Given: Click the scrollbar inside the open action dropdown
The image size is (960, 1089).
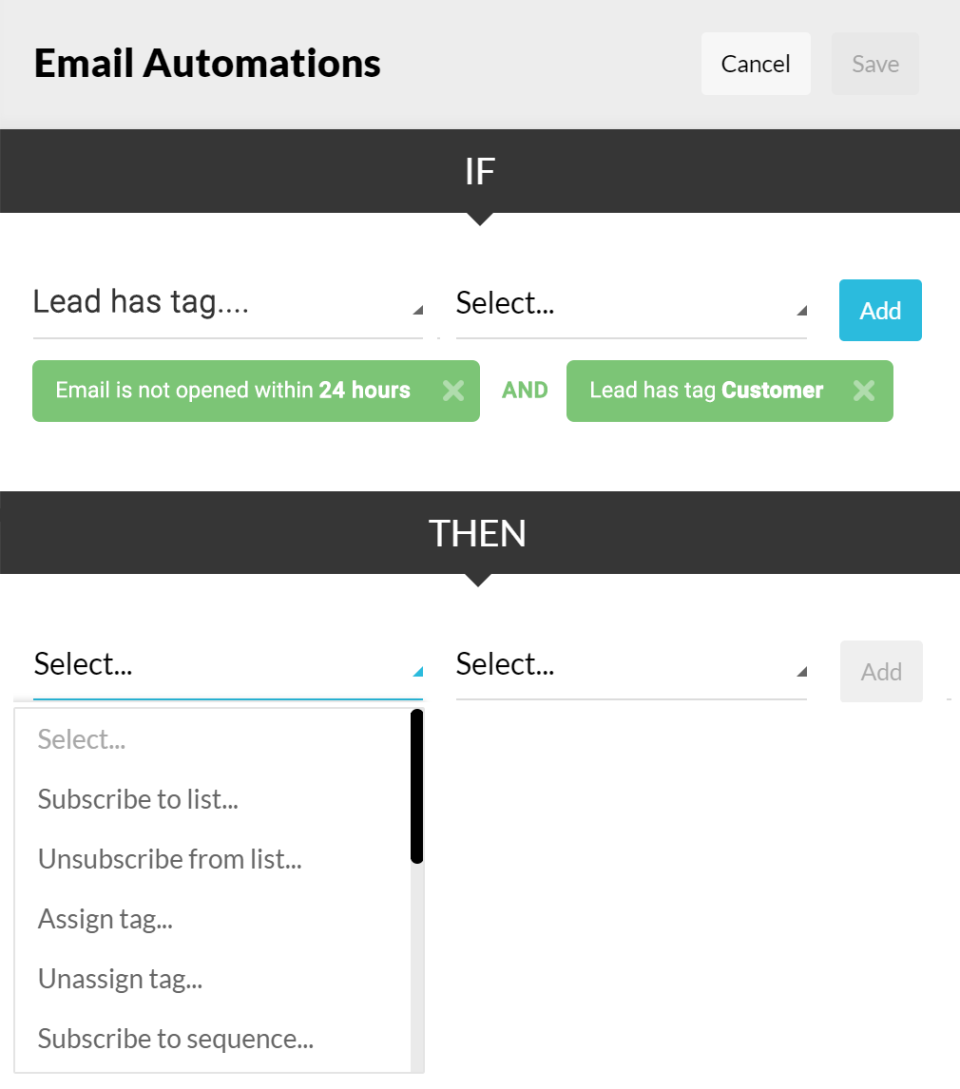Looking at the screenshot, I should tap(414, 785).
